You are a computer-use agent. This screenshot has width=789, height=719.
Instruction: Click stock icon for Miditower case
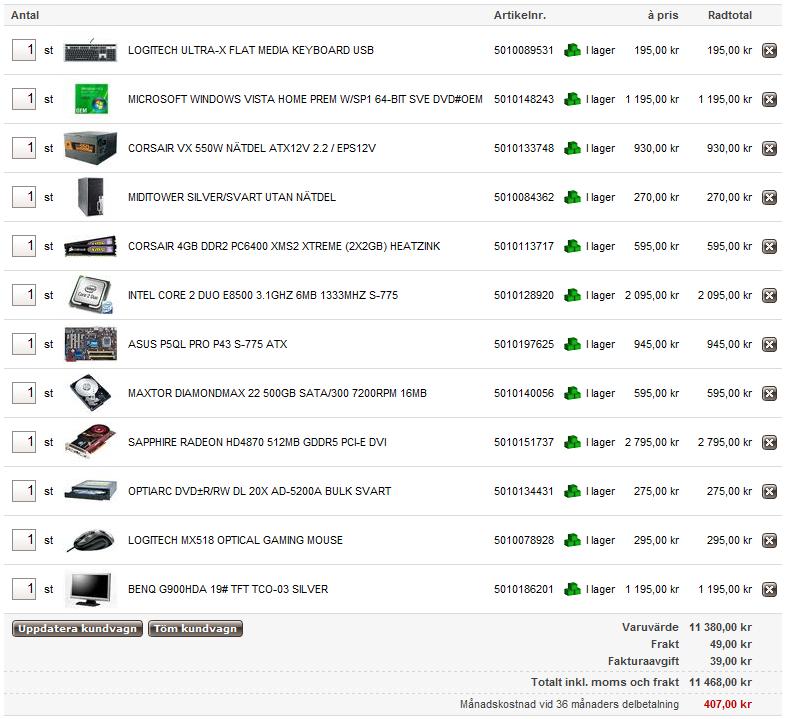(x=573, y=197)
